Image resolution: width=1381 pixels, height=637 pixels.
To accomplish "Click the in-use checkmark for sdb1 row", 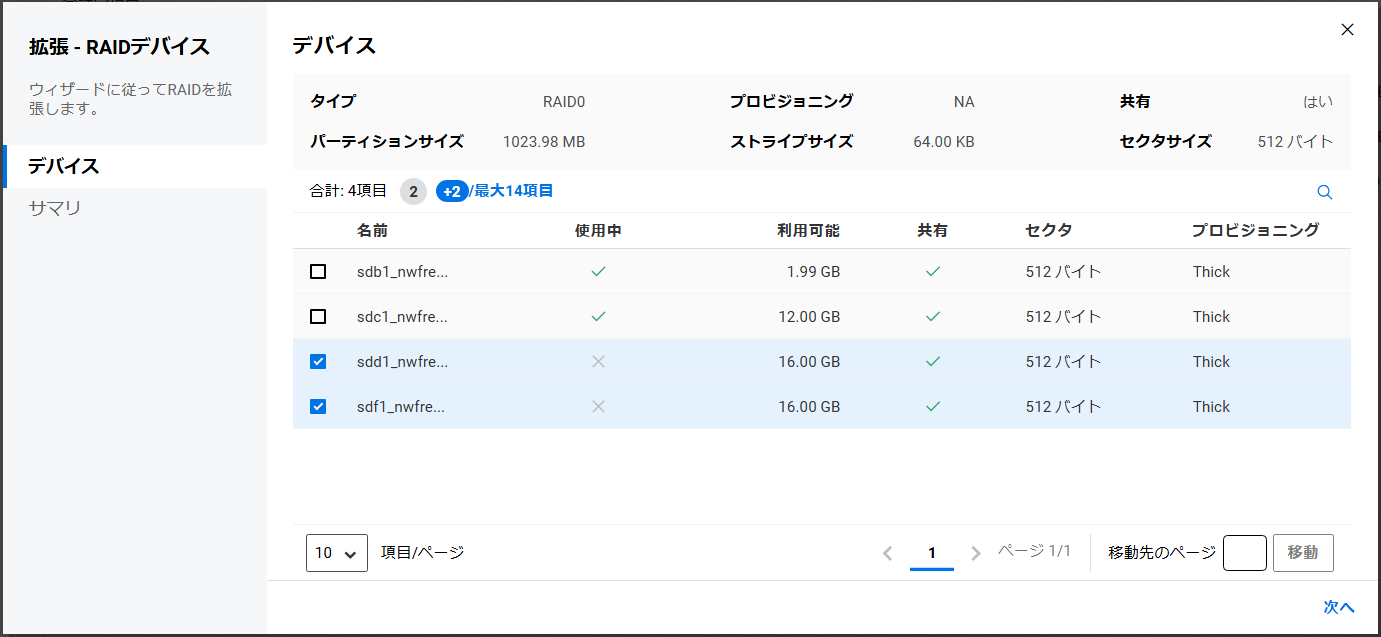I will [598, 271].
